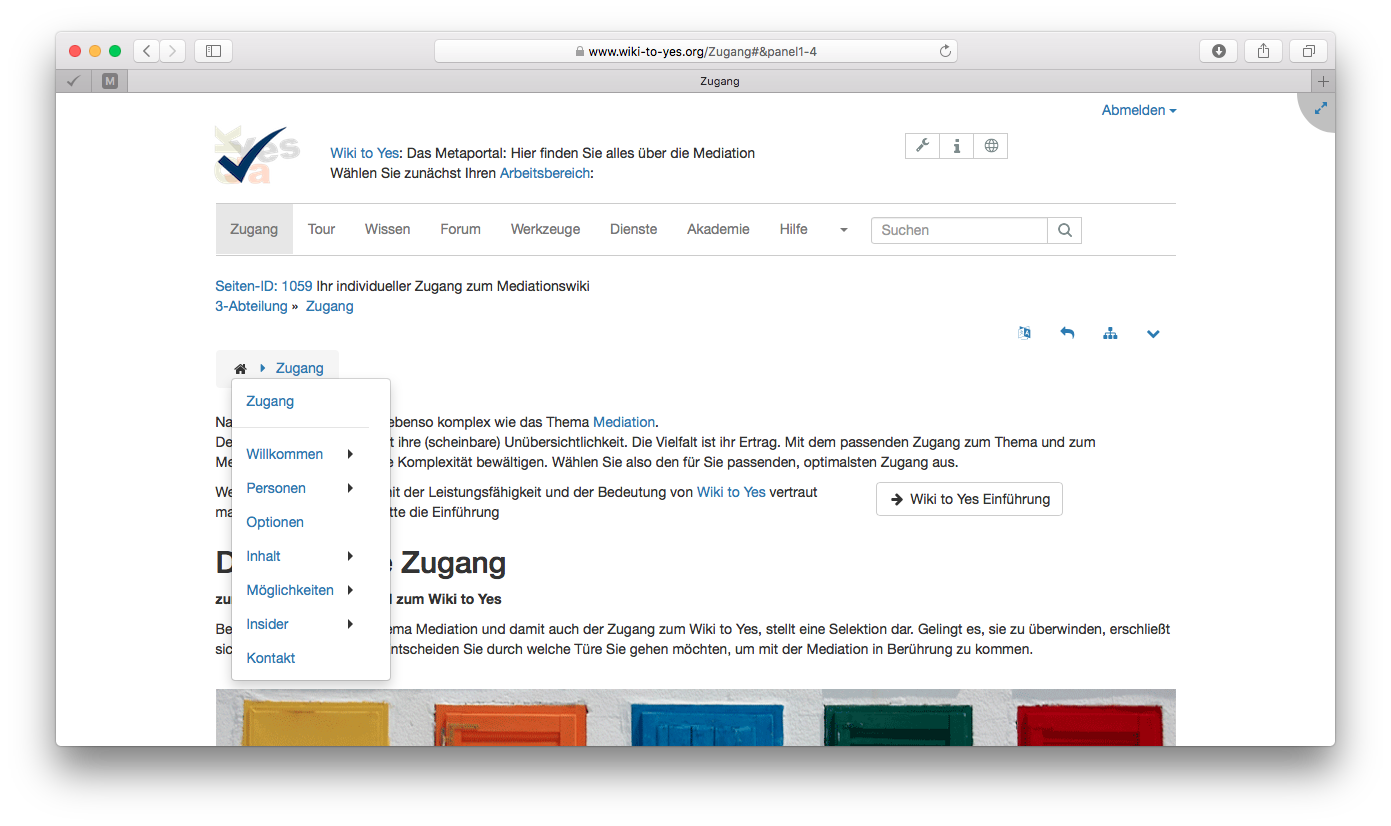
Task: Toggle fullscreen expand icon in corner
Action: pyautogui.click(x=1321, y=108)
